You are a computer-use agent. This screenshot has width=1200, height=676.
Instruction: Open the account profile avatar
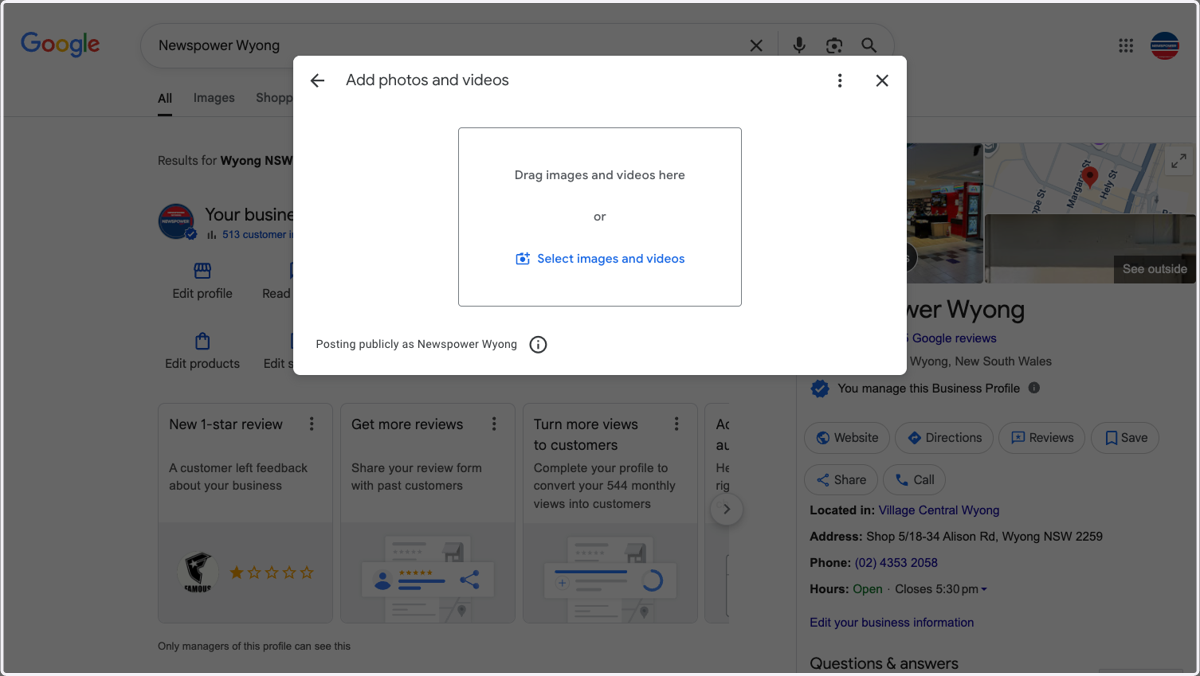(x=1165, y=45)
